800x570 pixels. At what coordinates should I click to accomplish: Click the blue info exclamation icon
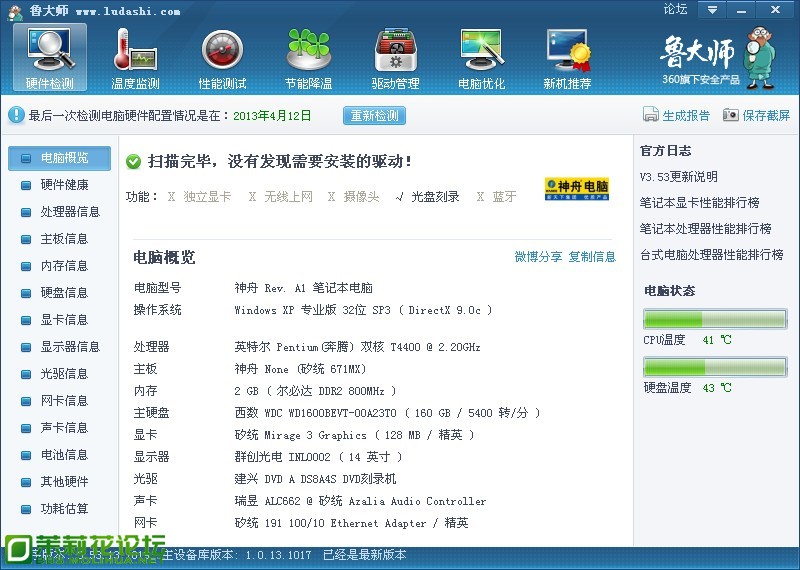click(x=16, y=115)
